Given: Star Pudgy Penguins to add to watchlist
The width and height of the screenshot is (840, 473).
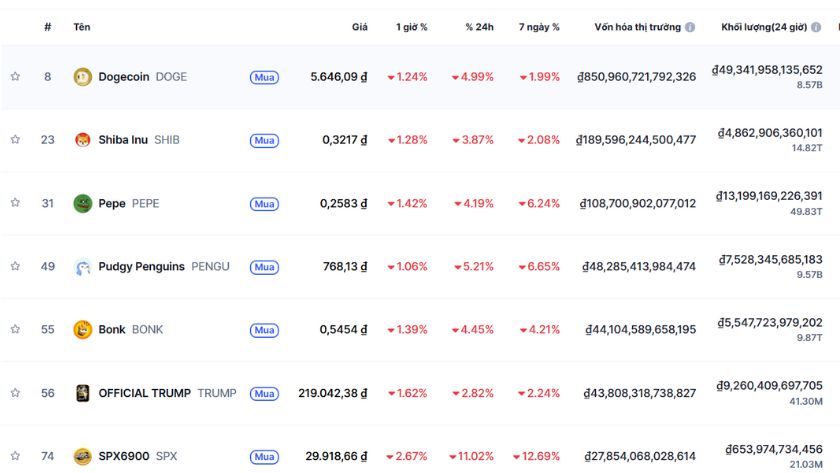Looking at the screenshot, I should coord(16,266).
